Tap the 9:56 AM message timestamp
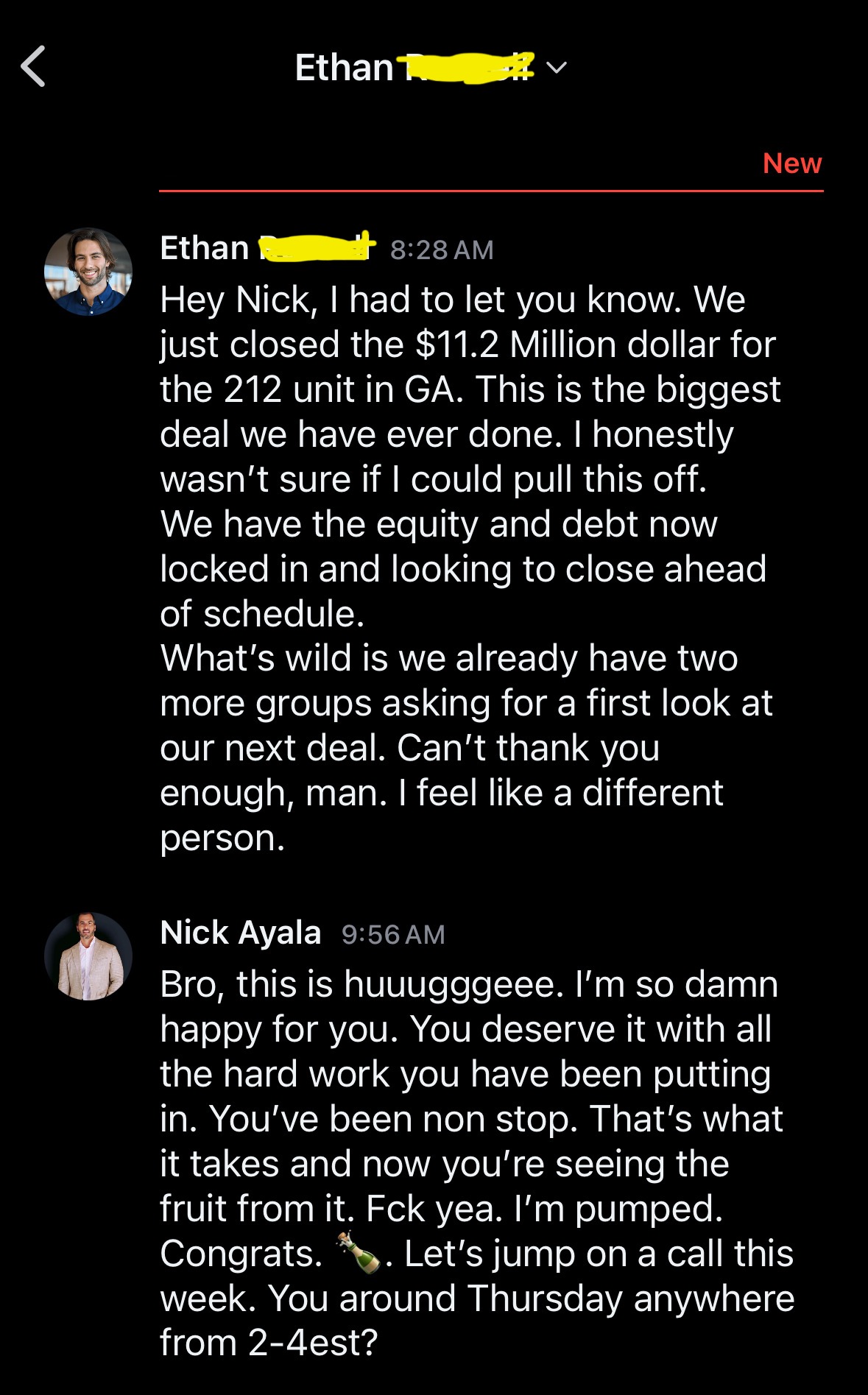 coord(393,934)
